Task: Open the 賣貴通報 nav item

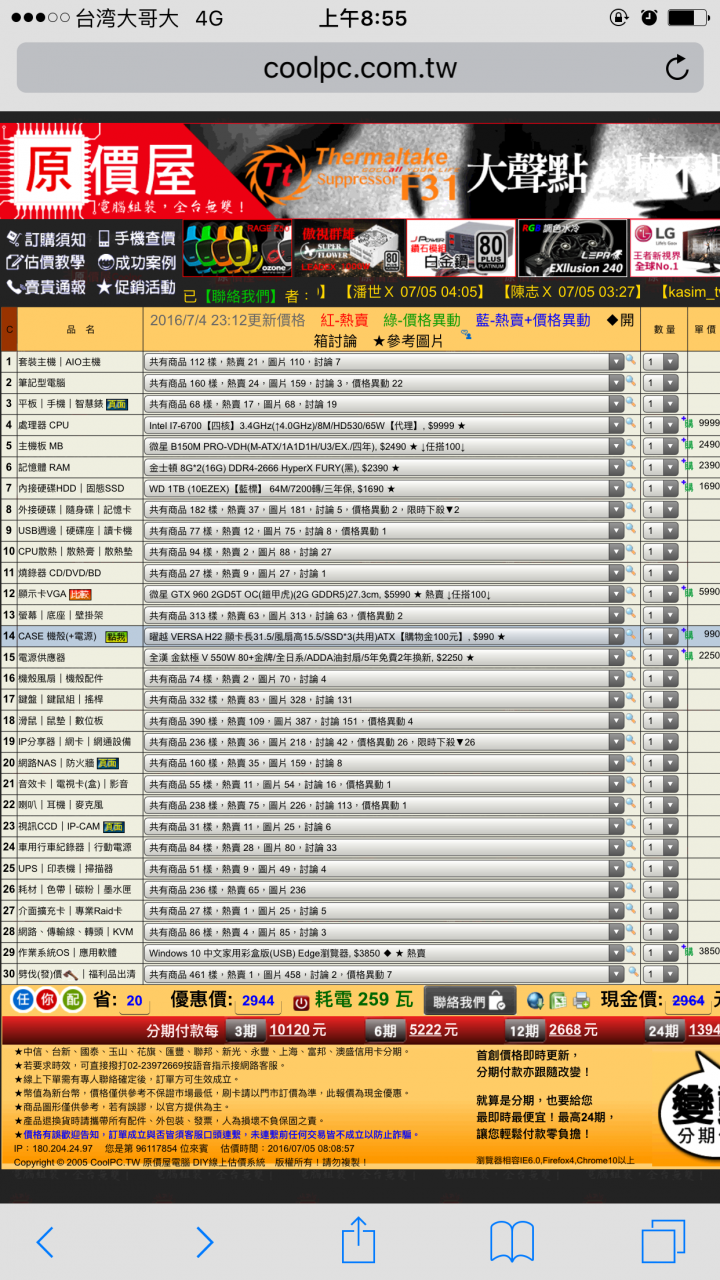Action: (46, 287)
